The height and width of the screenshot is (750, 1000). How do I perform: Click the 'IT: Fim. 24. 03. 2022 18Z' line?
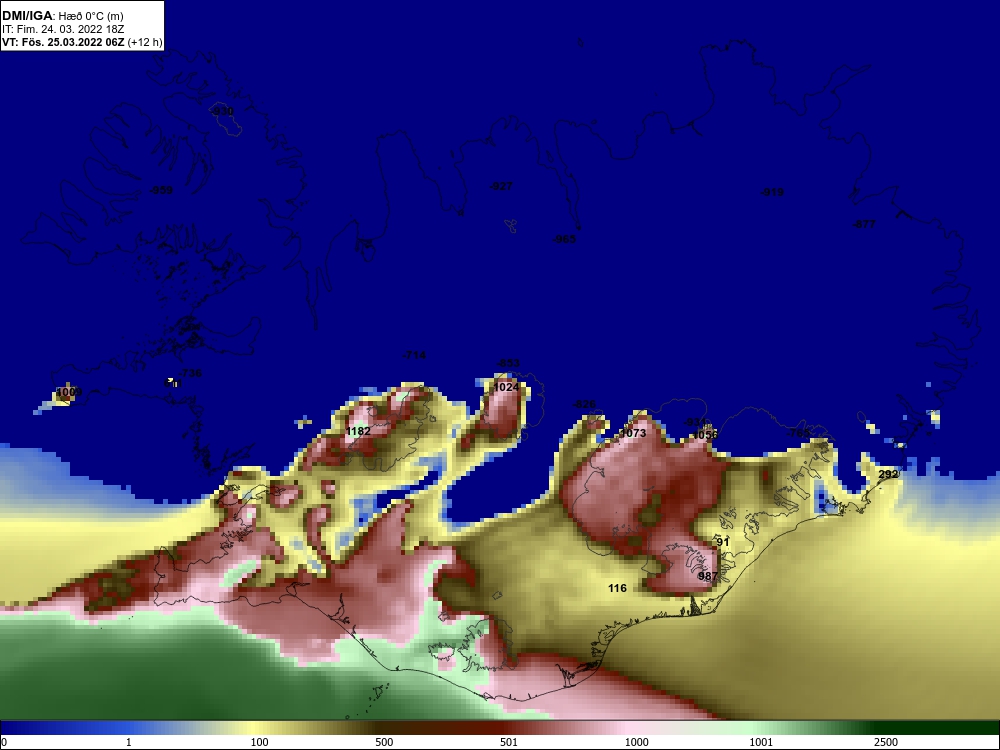[63, 29]
